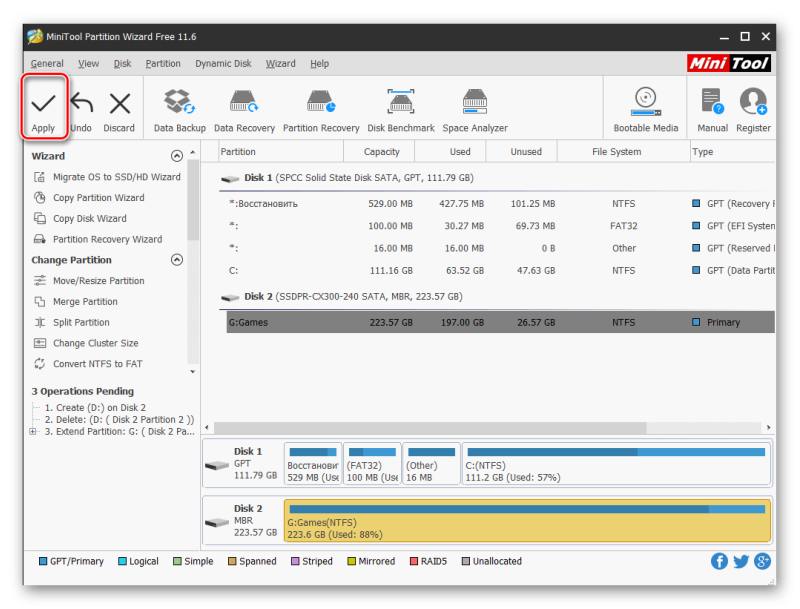Open the Google Plus share icon
800x609 pixels.
[762, 562]
